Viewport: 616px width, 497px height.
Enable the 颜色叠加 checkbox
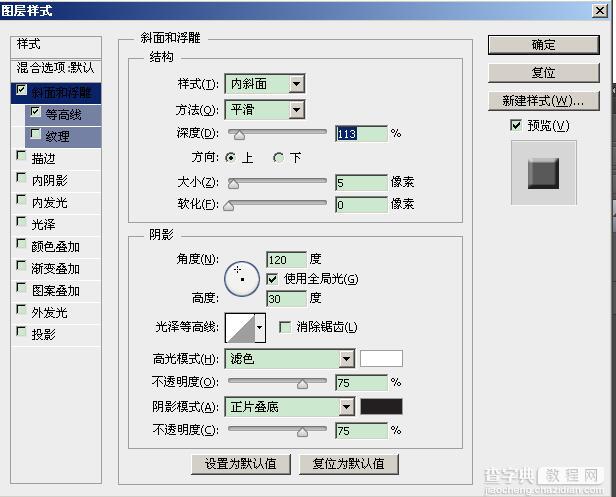22,244
